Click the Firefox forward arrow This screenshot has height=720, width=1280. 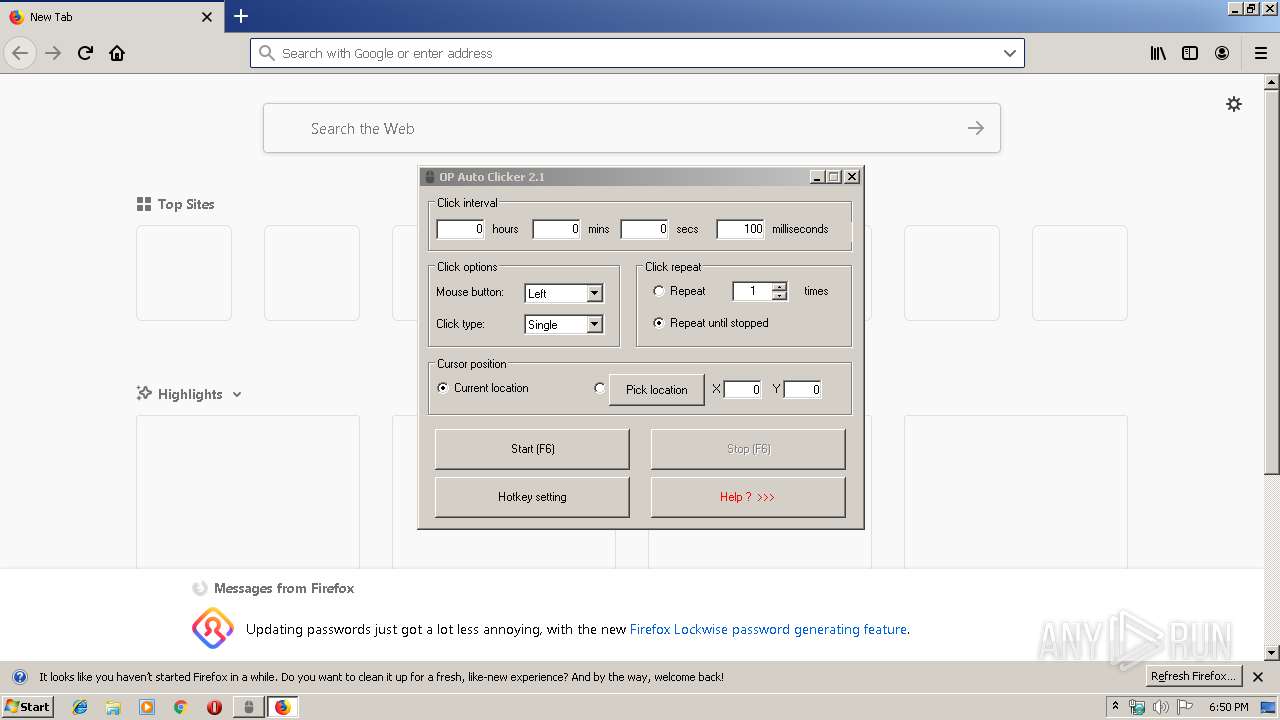point(53,53)
